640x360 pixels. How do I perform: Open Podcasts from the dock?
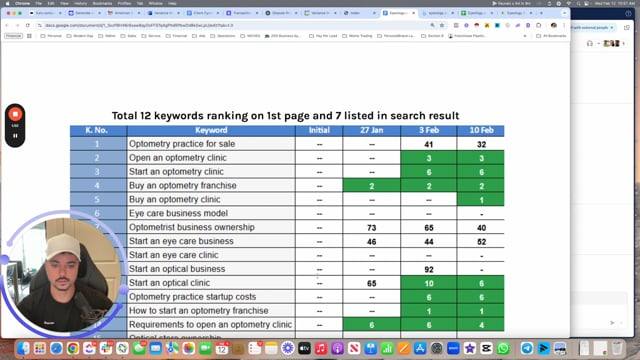pos(338,348)
